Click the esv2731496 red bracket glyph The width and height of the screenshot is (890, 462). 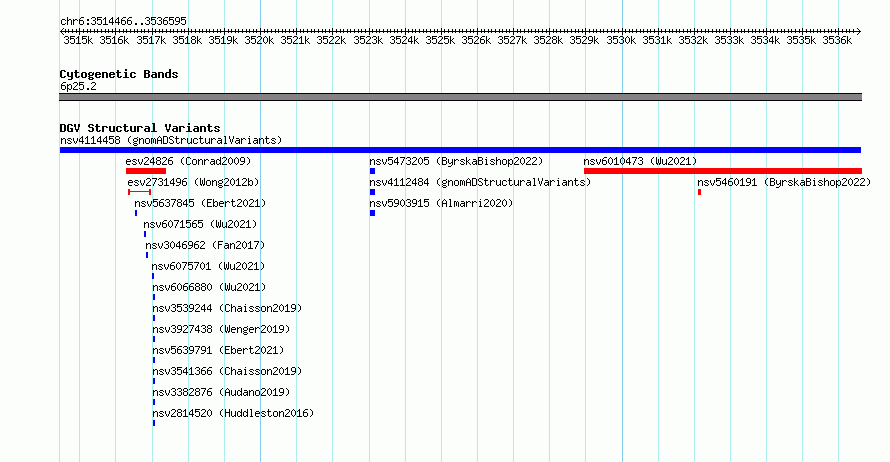coord(140,192)
